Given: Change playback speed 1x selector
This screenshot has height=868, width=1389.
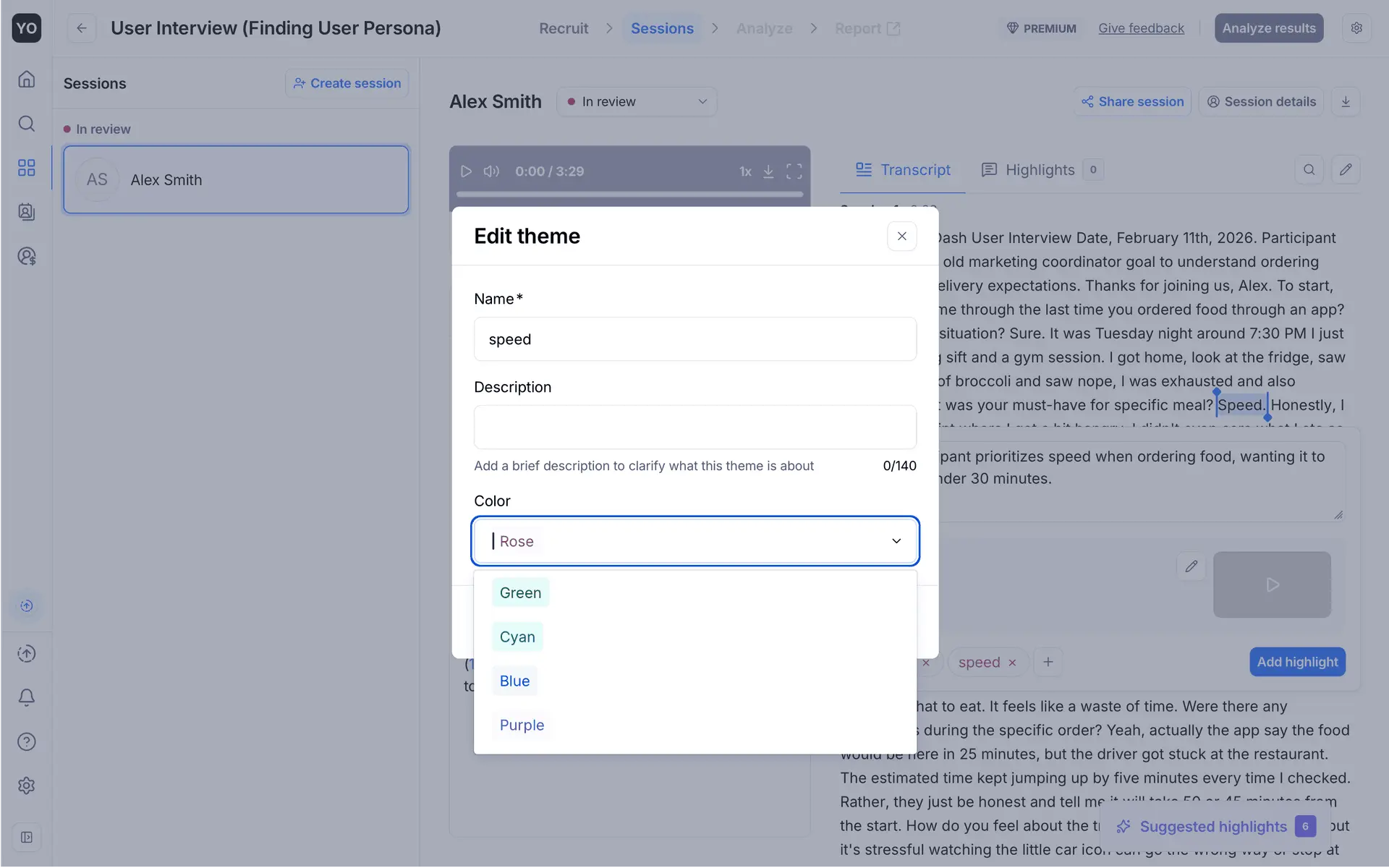Looking at the screenshot, I should [745, 171].
